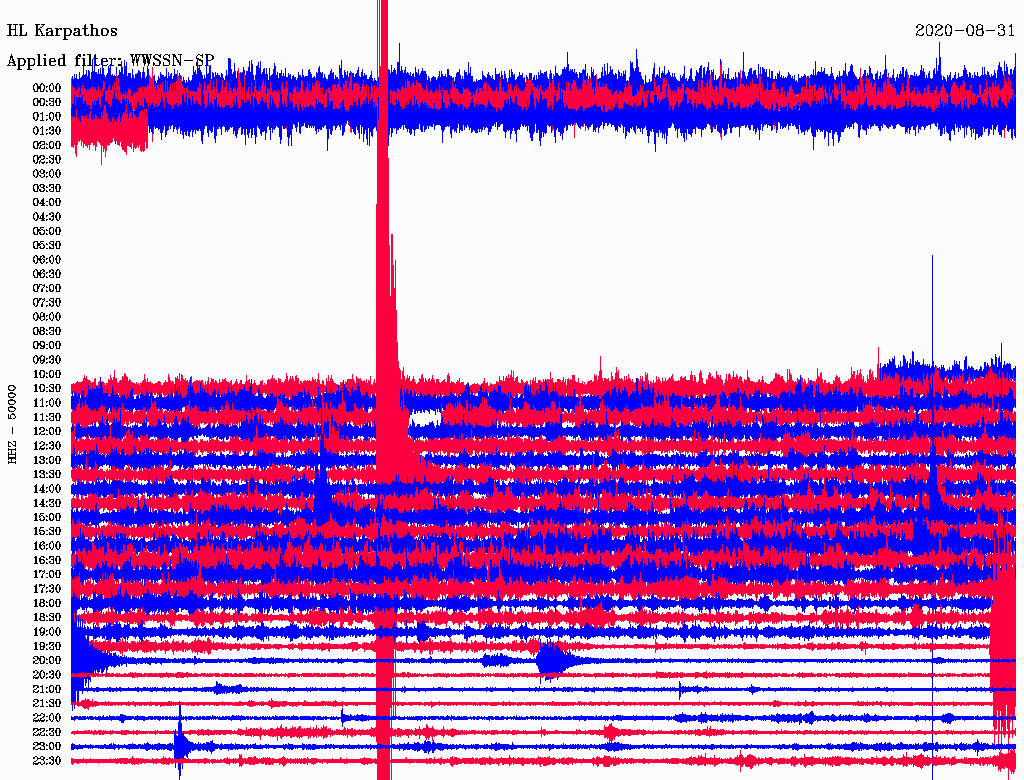Select the '05:00' time label

(47, 231)
